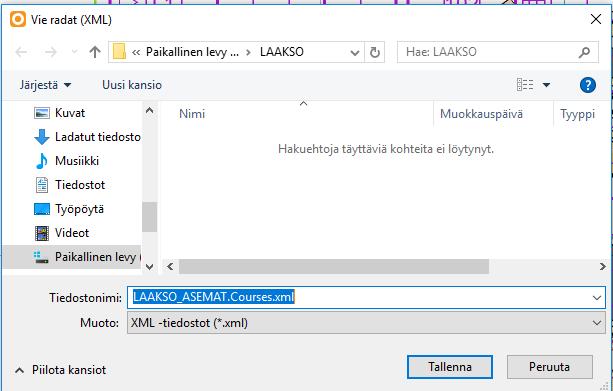The image size is (613, 391).
Task: Open help with the question mark icon
Action: point(588,85)
